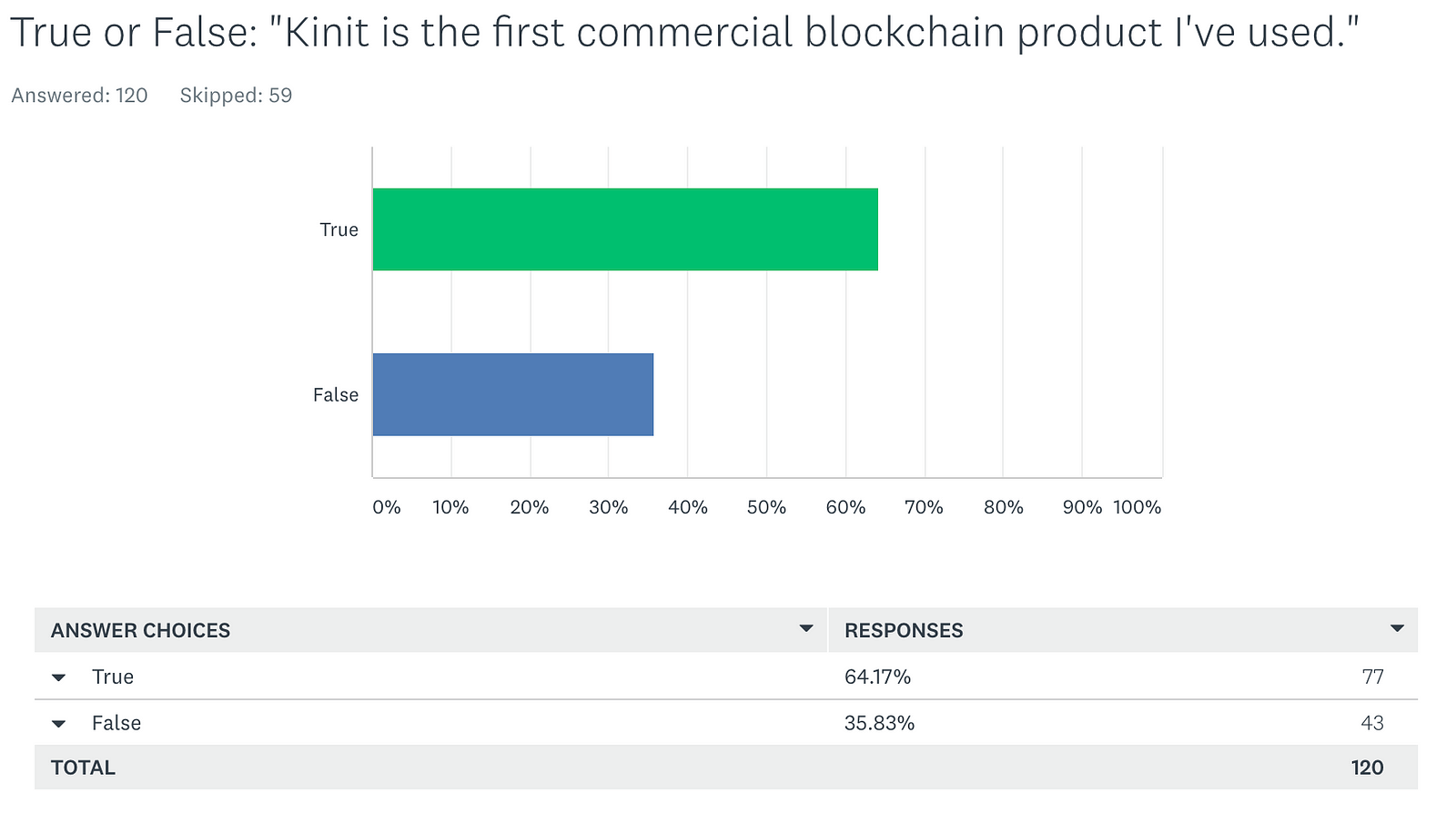Click the Skipped: 59 count
This screenshot has width=1456, height=814.
coord(236,96)
